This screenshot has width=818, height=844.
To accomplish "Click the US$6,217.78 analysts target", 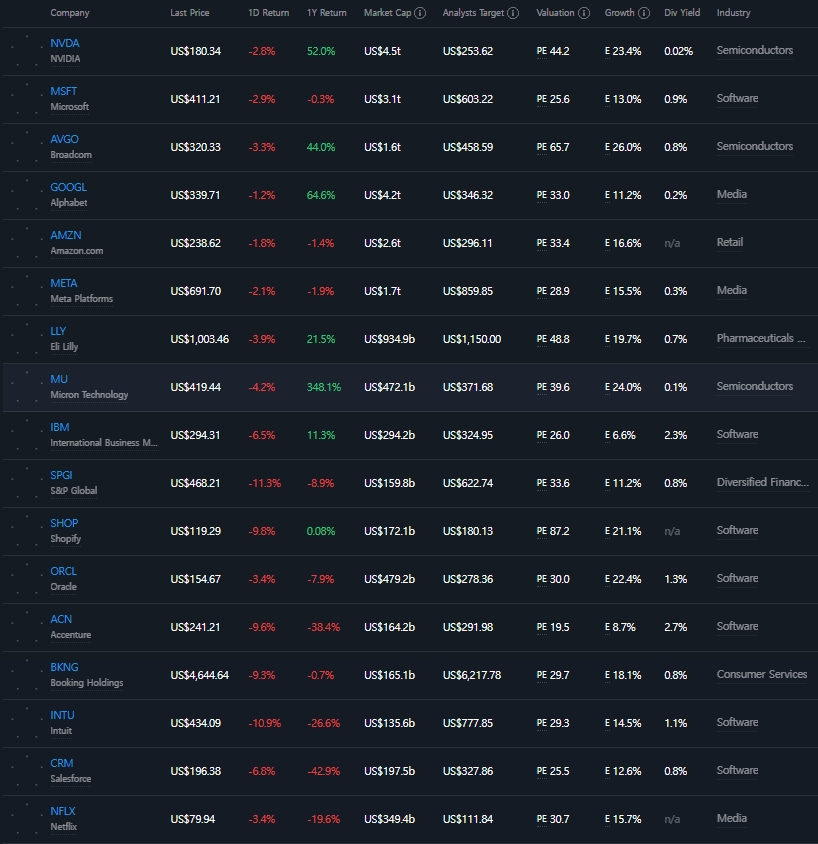I will 472,675.
